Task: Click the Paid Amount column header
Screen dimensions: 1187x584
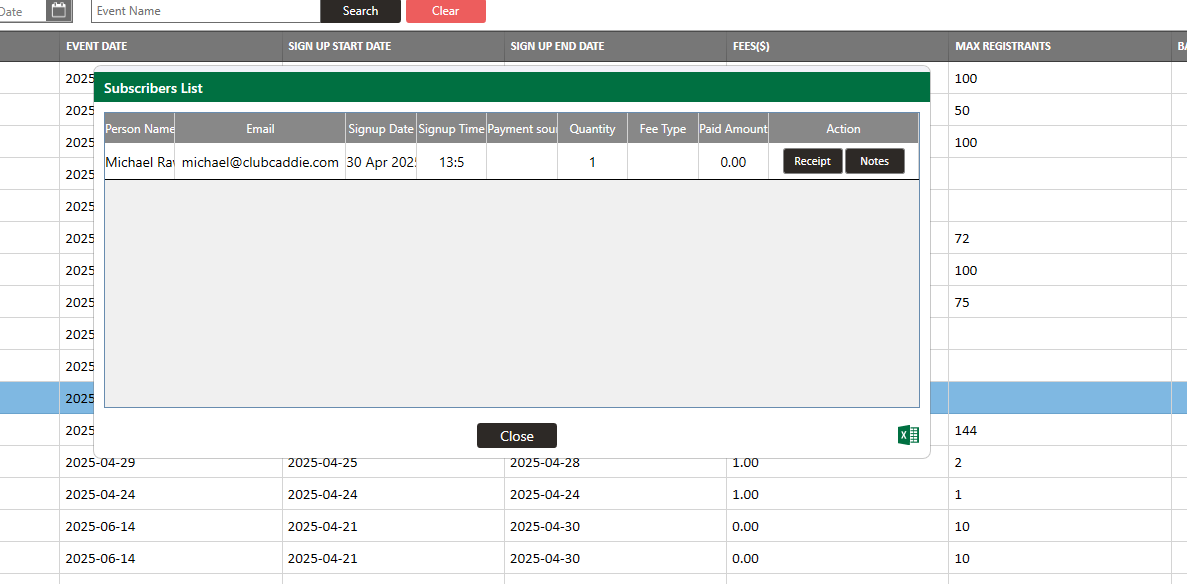Action: click(733, 128)
